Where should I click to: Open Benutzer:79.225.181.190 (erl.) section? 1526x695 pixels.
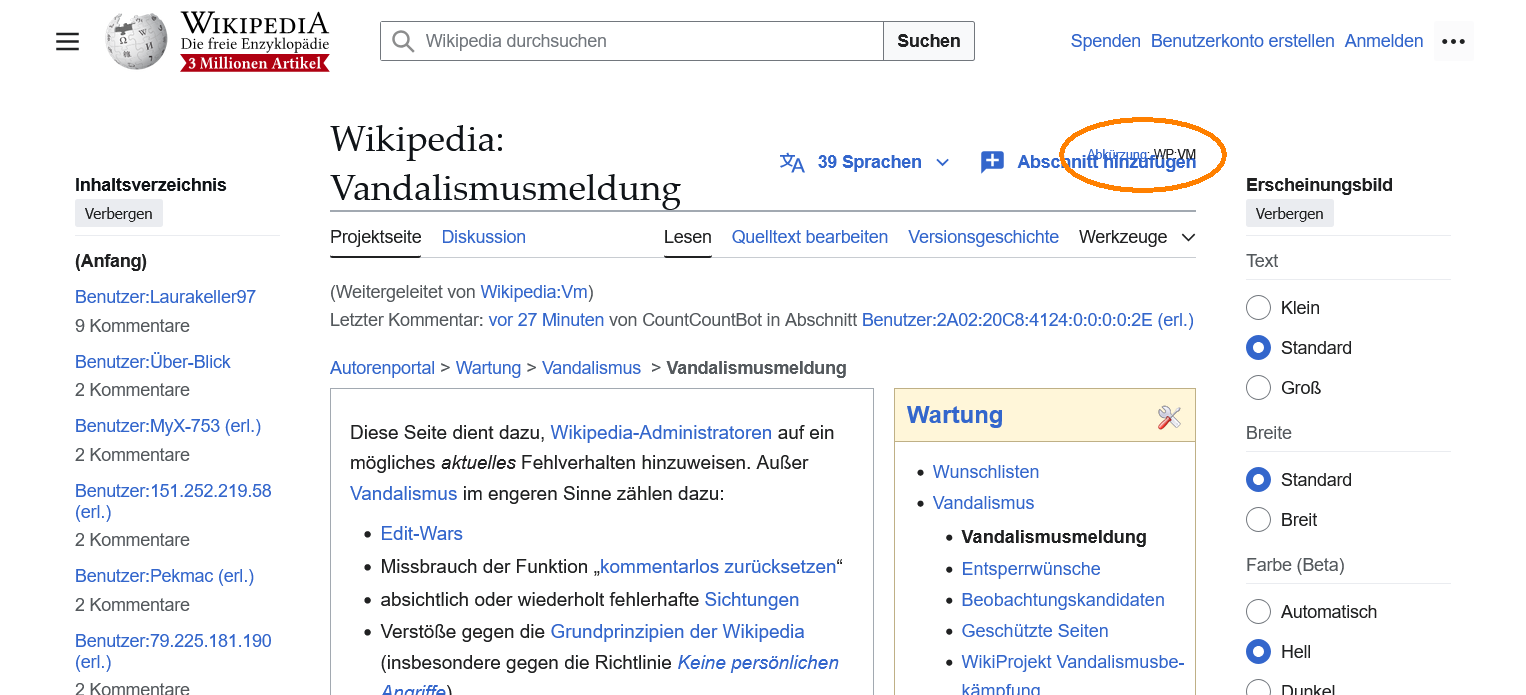pyautogui.click(x=173, y=651)
